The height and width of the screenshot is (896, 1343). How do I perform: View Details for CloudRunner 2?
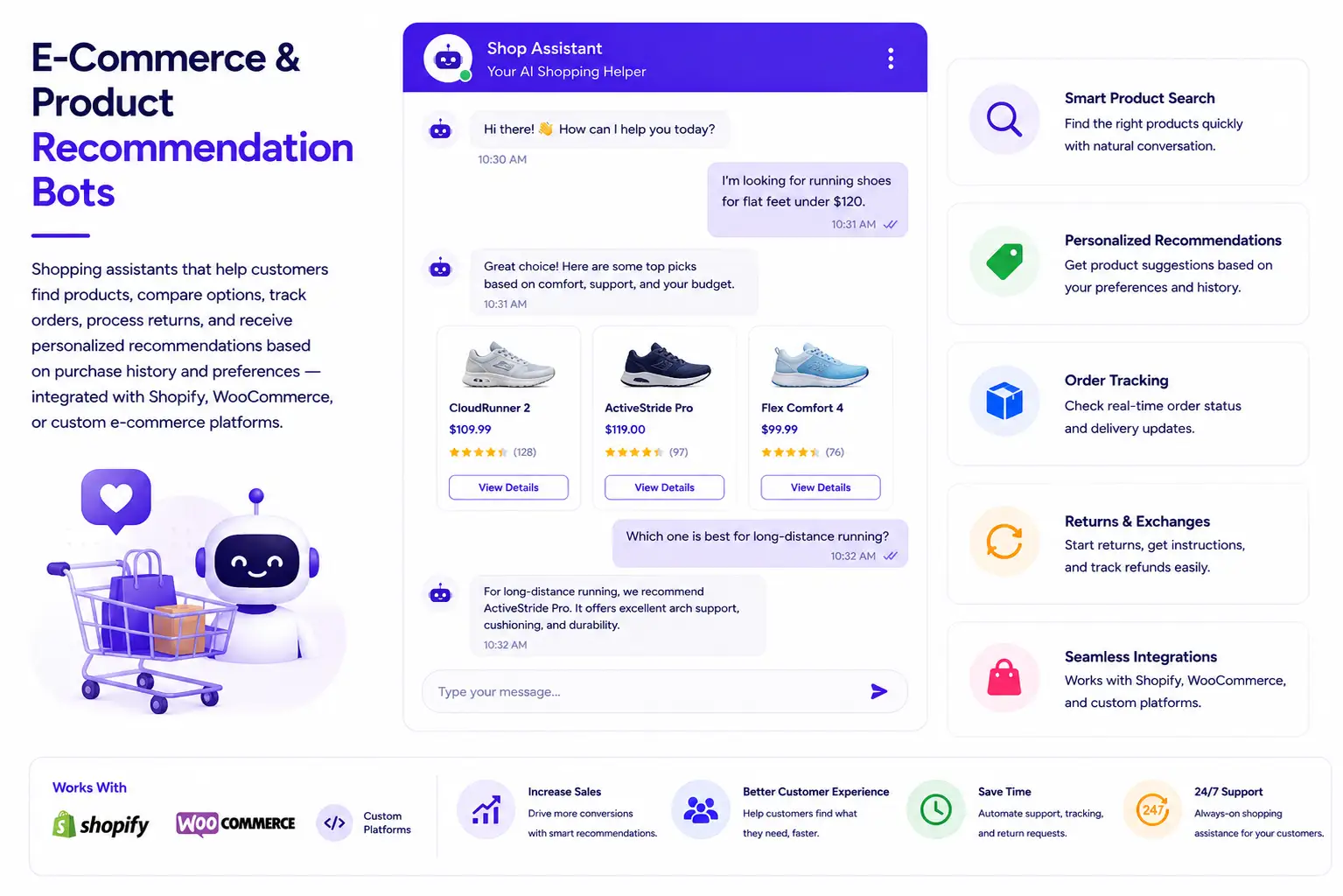pos(508,487)
